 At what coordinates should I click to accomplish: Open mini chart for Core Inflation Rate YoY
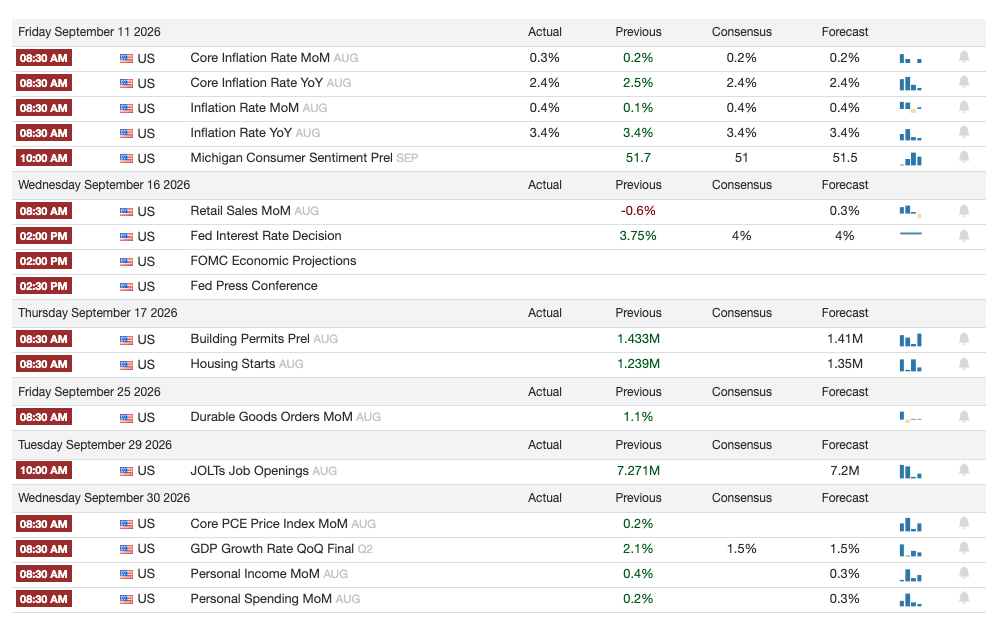tap(910, 83)
